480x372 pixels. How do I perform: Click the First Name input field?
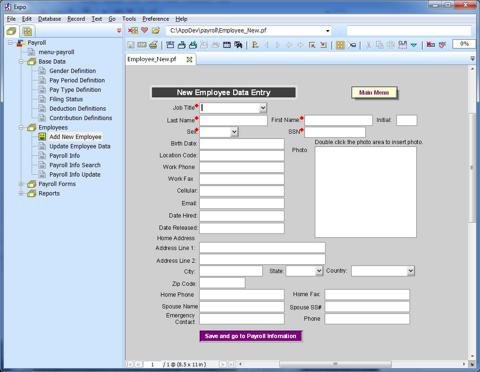(x=338, y=120)
